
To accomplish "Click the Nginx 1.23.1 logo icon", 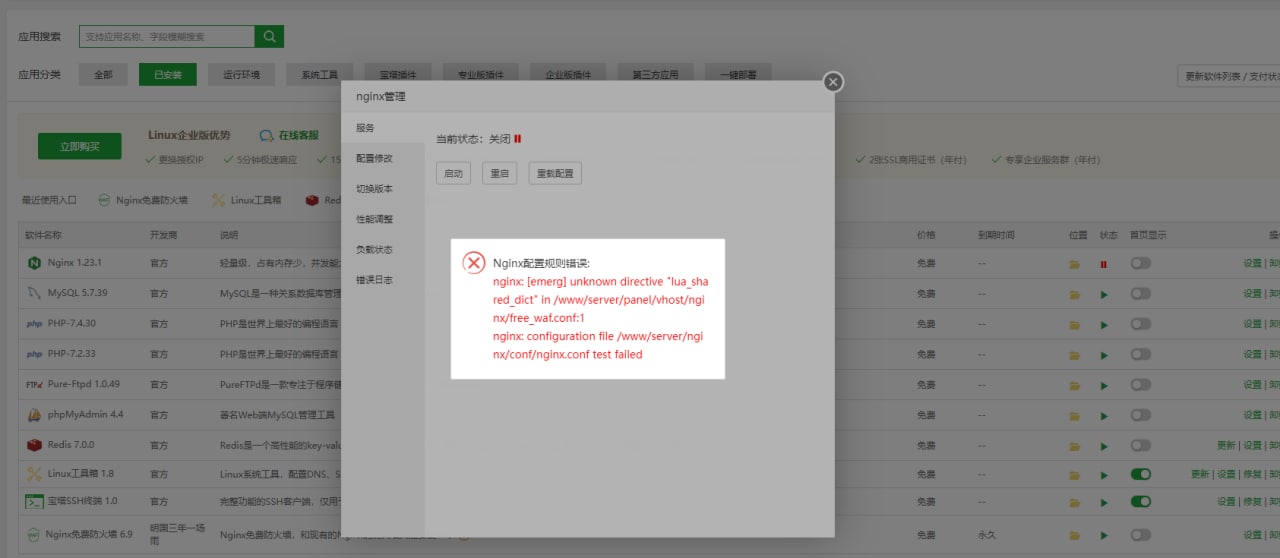I will [33, 263].
